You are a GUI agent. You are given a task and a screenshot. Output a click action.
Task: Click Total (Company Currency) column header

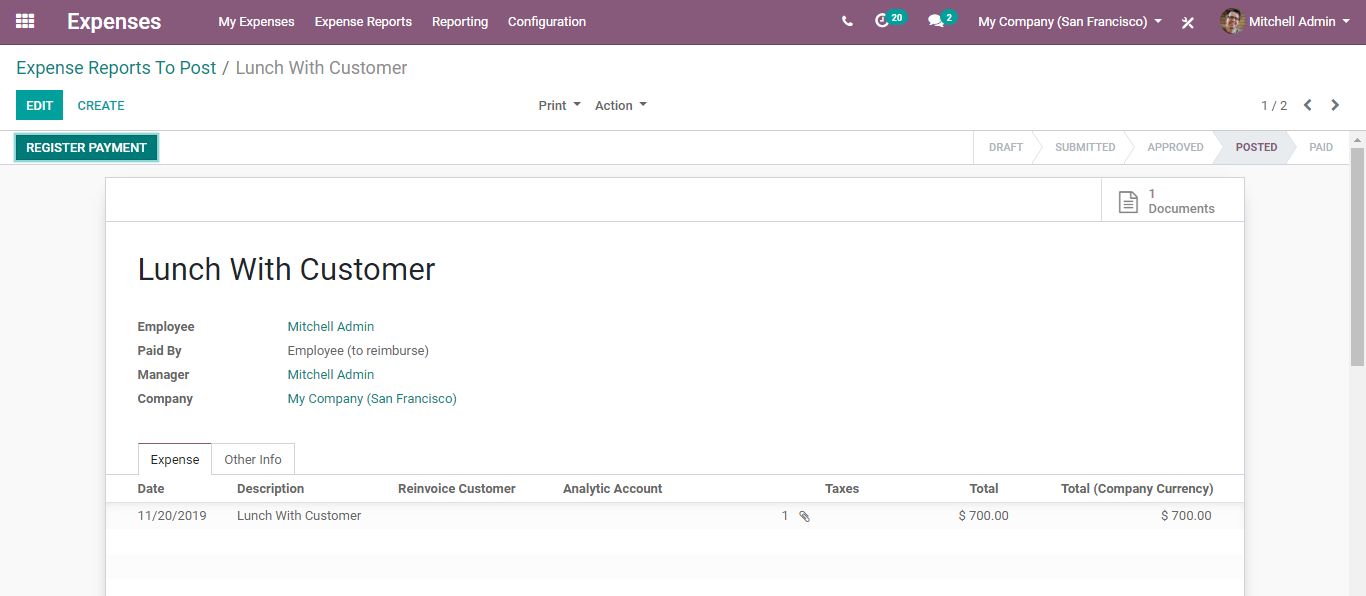(x=1137, y=489)
